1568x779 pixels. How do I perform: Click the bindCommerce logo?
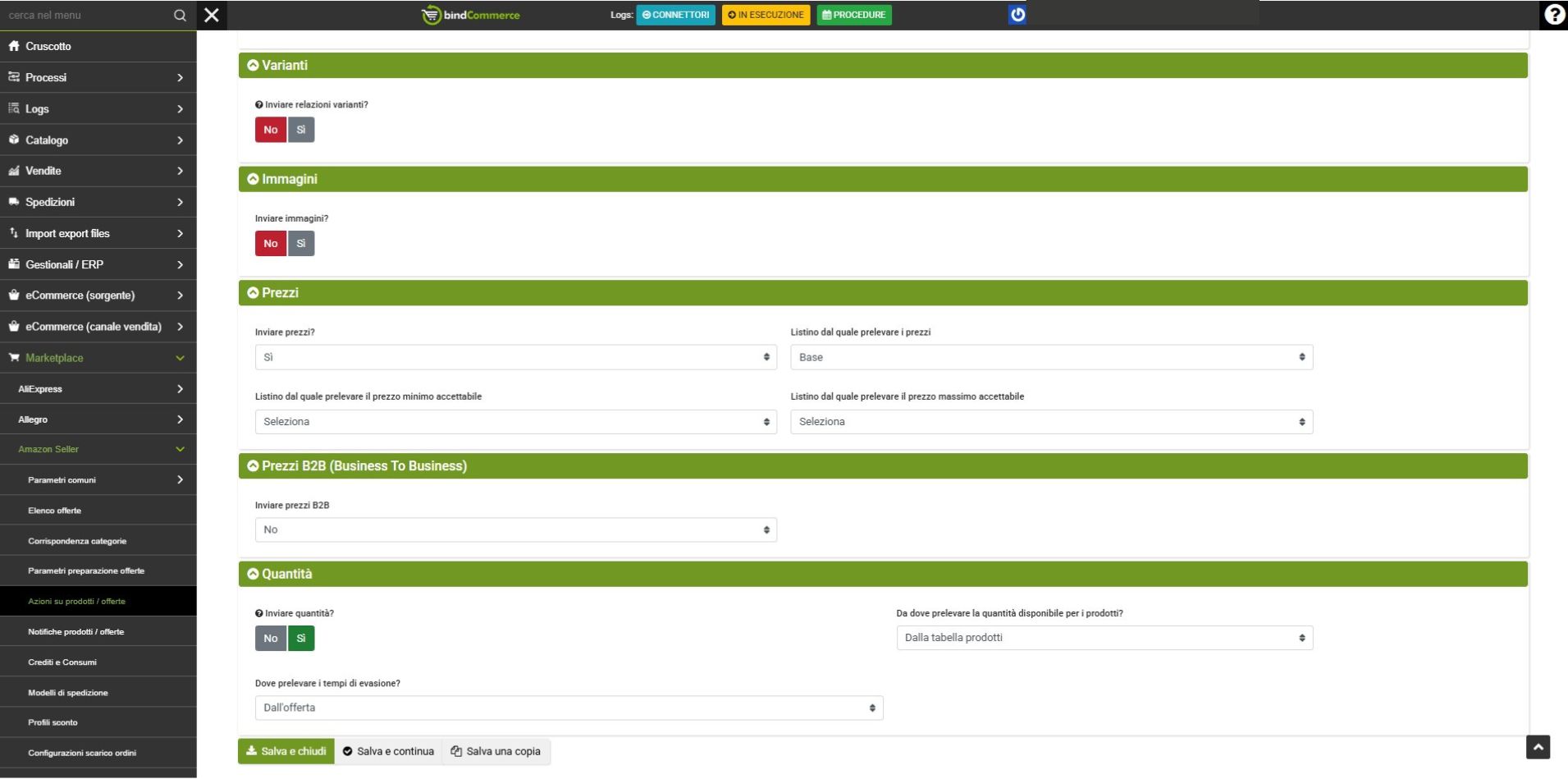471,15
